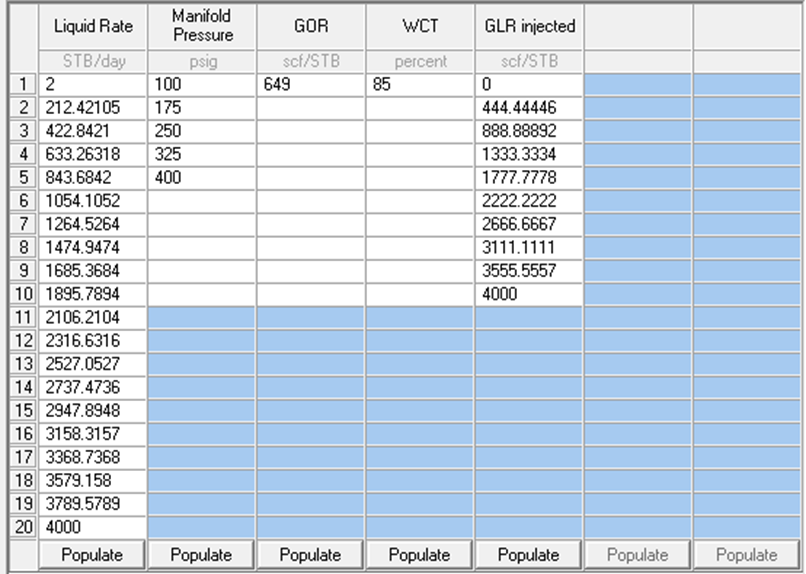Click GLR injected cell 2666.6667
Viewport: 806px width, 574px height.
pyautogui.click(x=529, y=224)
